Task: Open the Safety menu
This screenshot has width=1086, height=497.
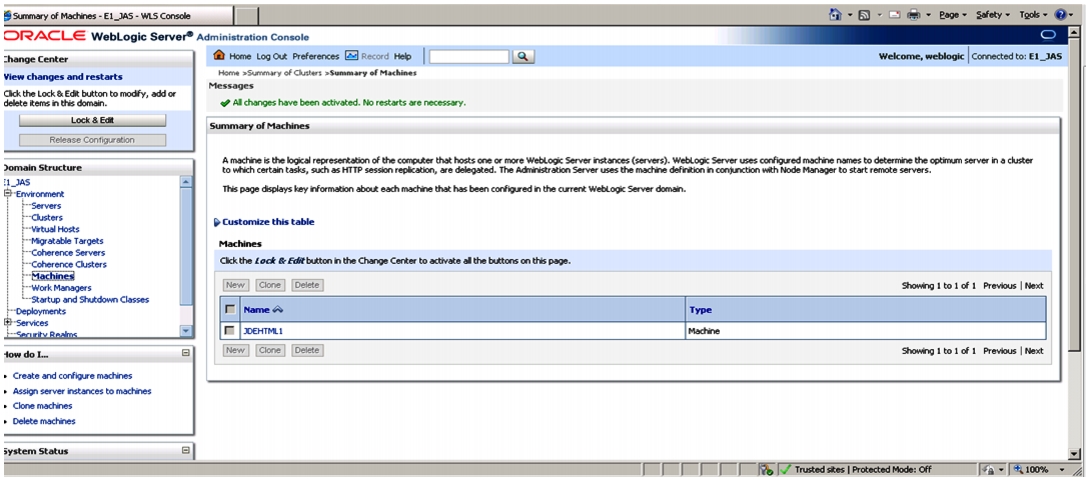Action: [x=993, y=15]
